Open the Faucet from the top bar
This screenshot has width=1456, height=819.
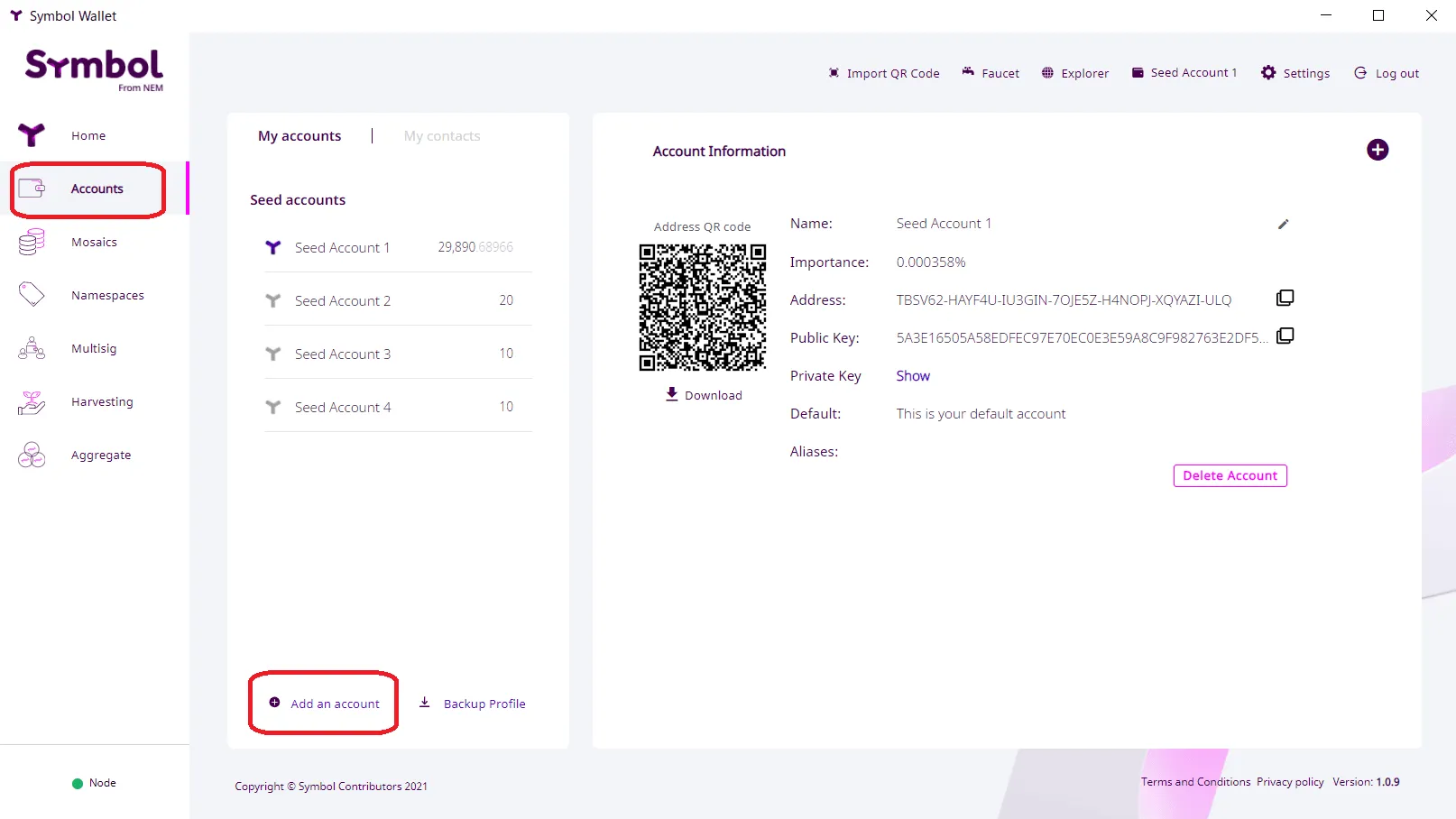click(x=990, y=73)
